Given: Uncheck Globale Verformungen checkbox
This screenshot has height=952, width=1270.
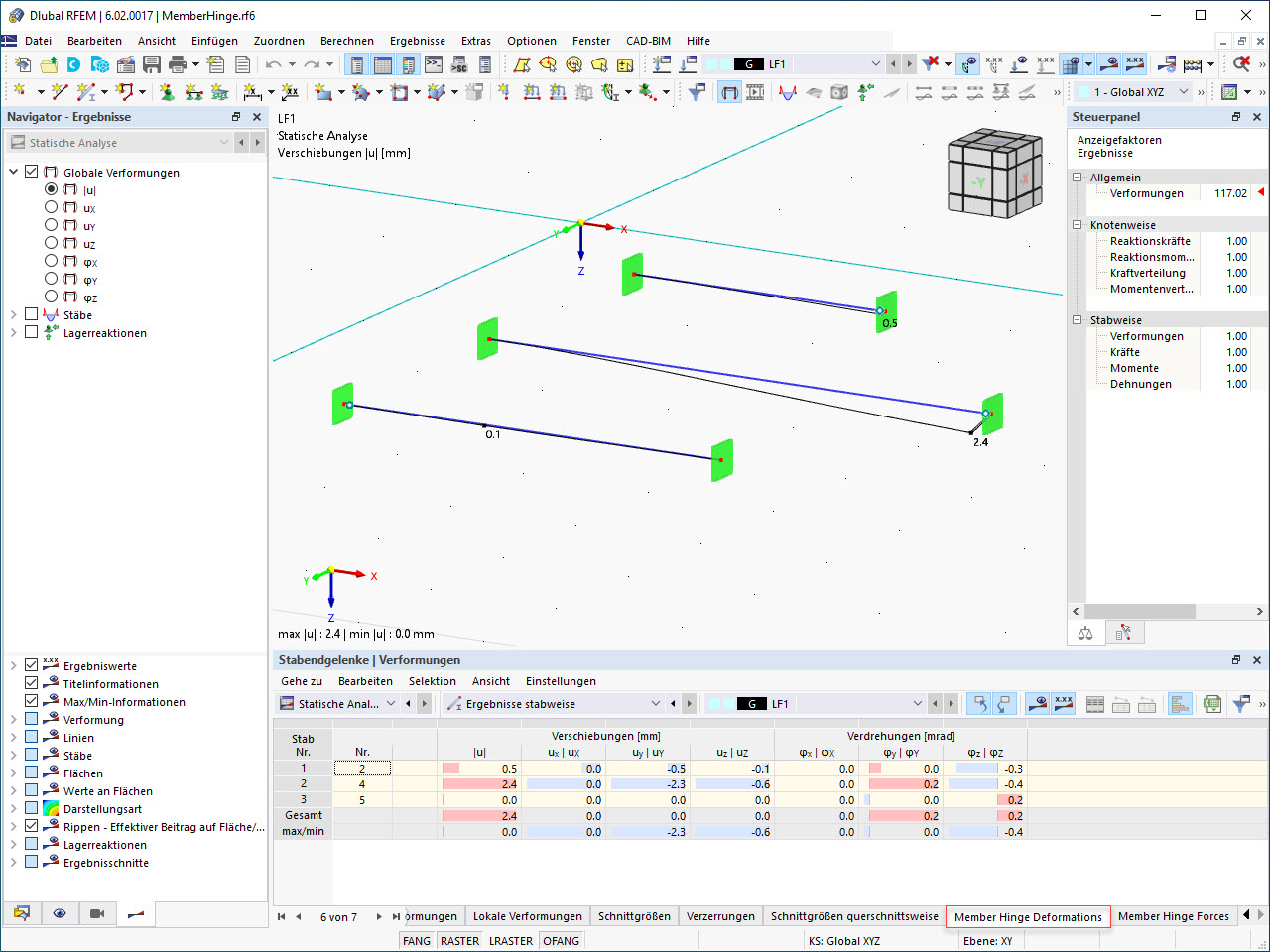Looking at the screenshot, I should (x=31, y=172).
